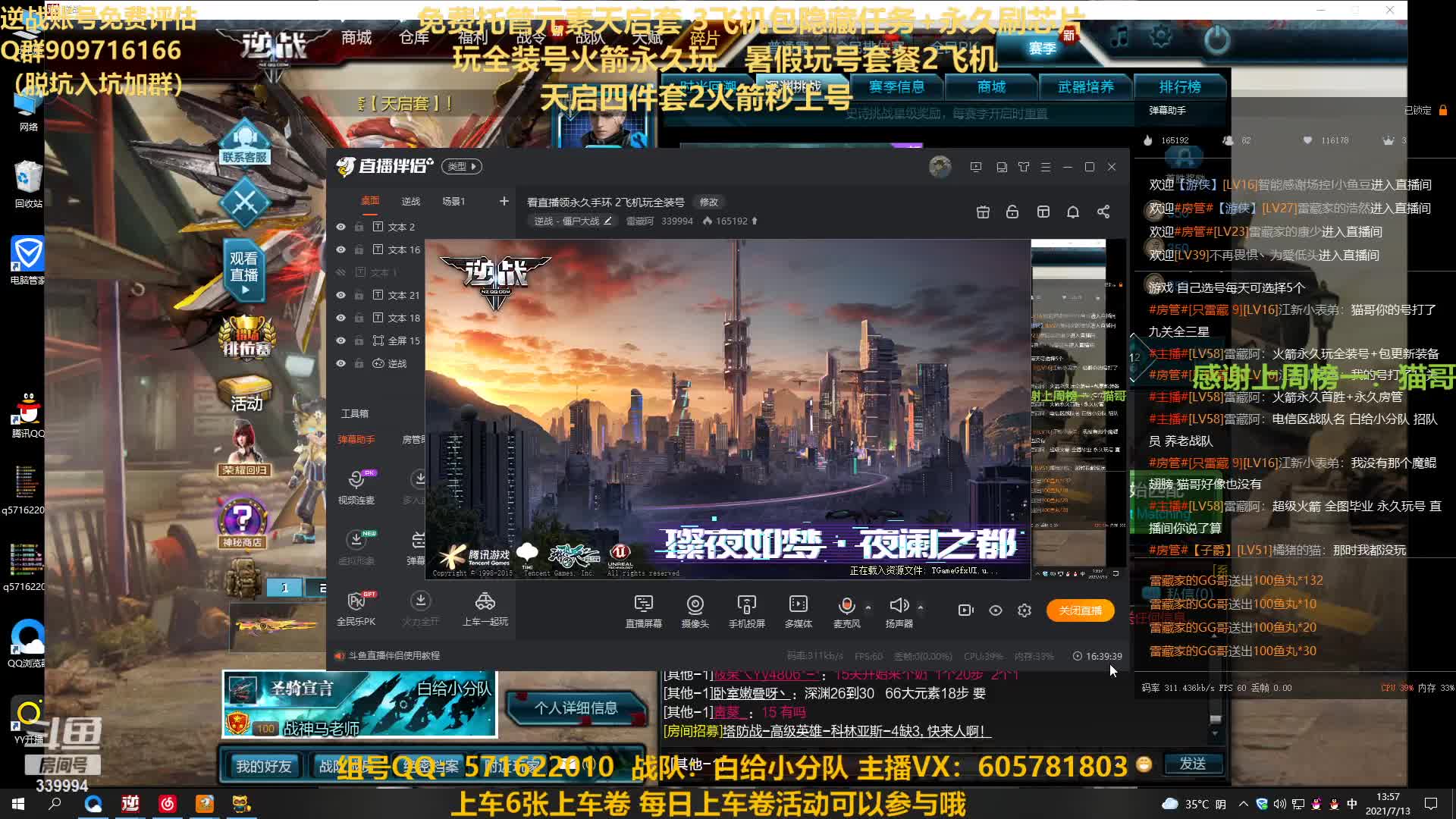Click the orange 关闭直播 button
This screenshot has height=819, width=1456.
click(1081, 610)
